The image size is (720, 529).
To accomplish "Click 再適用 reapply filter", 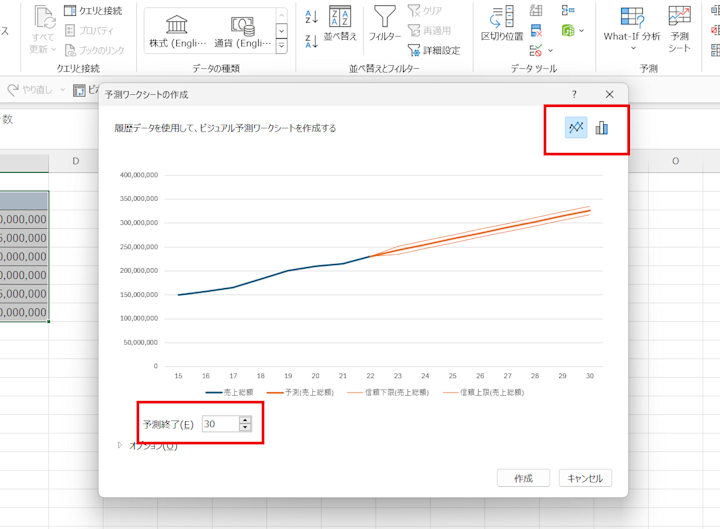I will 429,30.
